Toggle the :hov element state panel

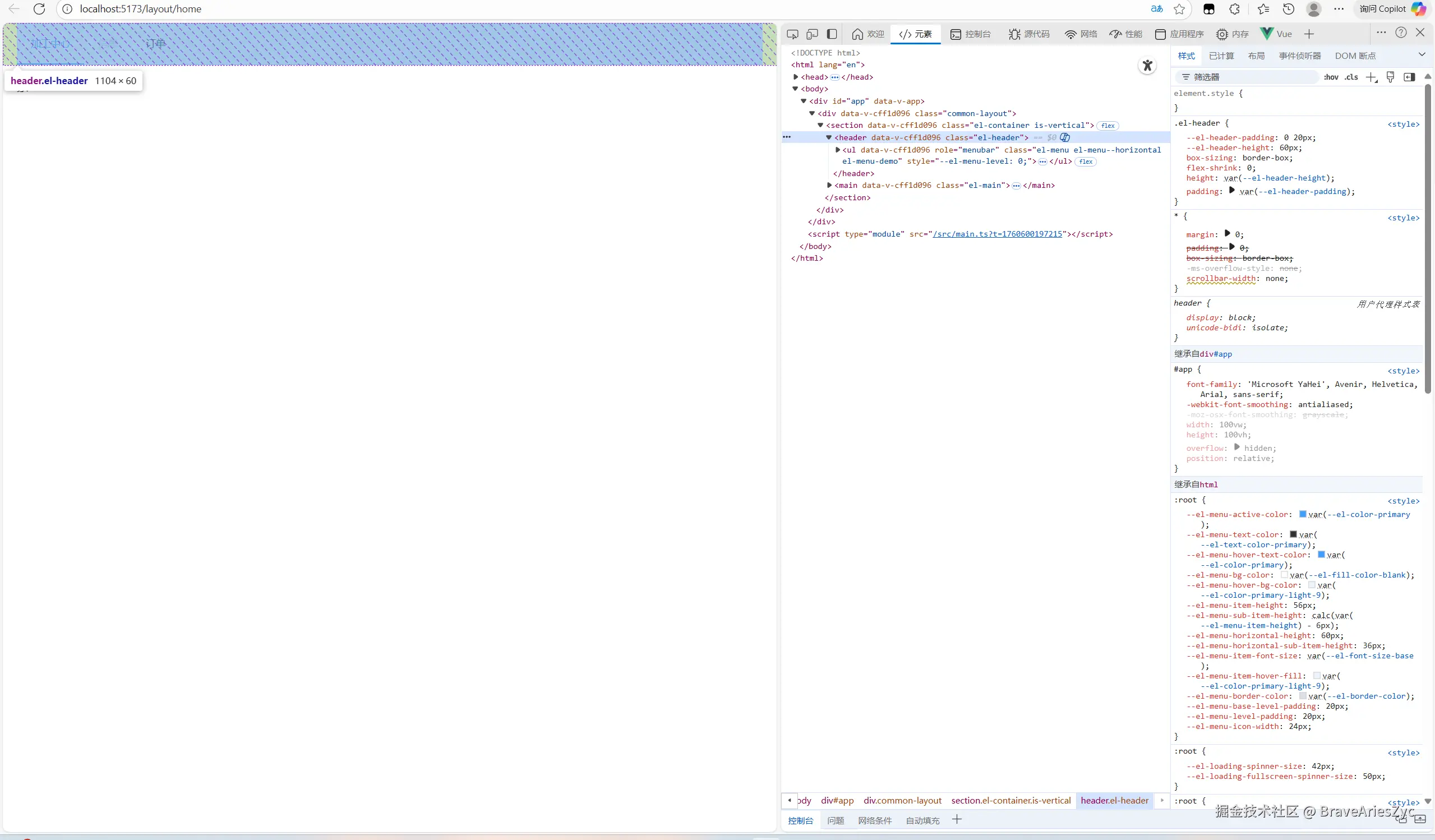1331,77
